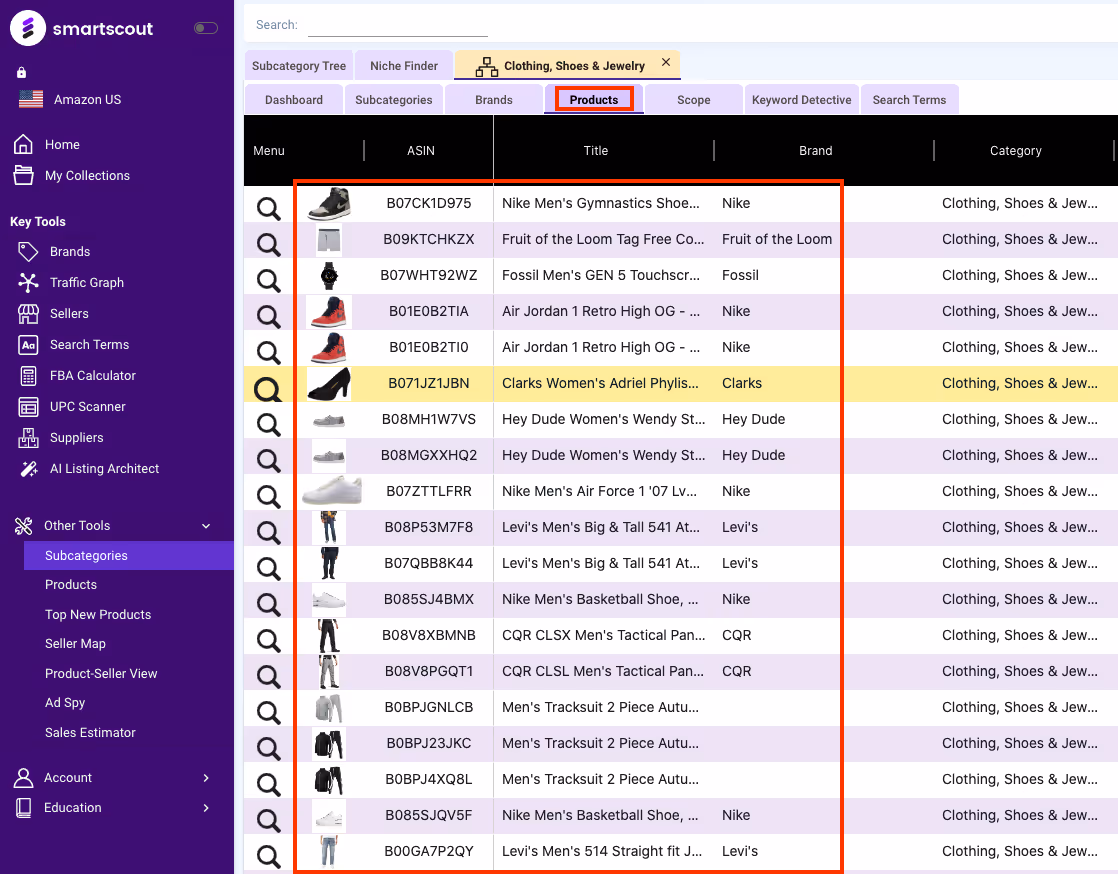Click the Sellers storefront icon
The height and width of the screenshot is (874, 1118).
[28, 314]
